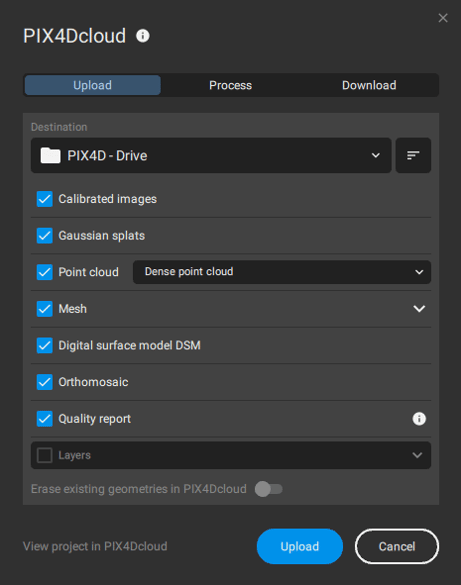Switch to the Process tab

click(x=230, y=85)
